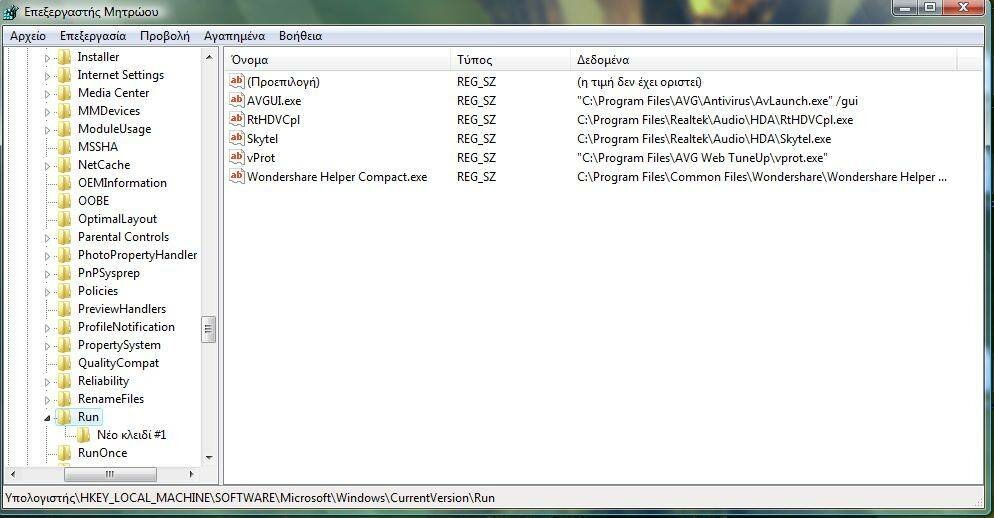Sort values by the Δεδομένα column header
This screenshot has width=994, height=518.
[763, 60]
